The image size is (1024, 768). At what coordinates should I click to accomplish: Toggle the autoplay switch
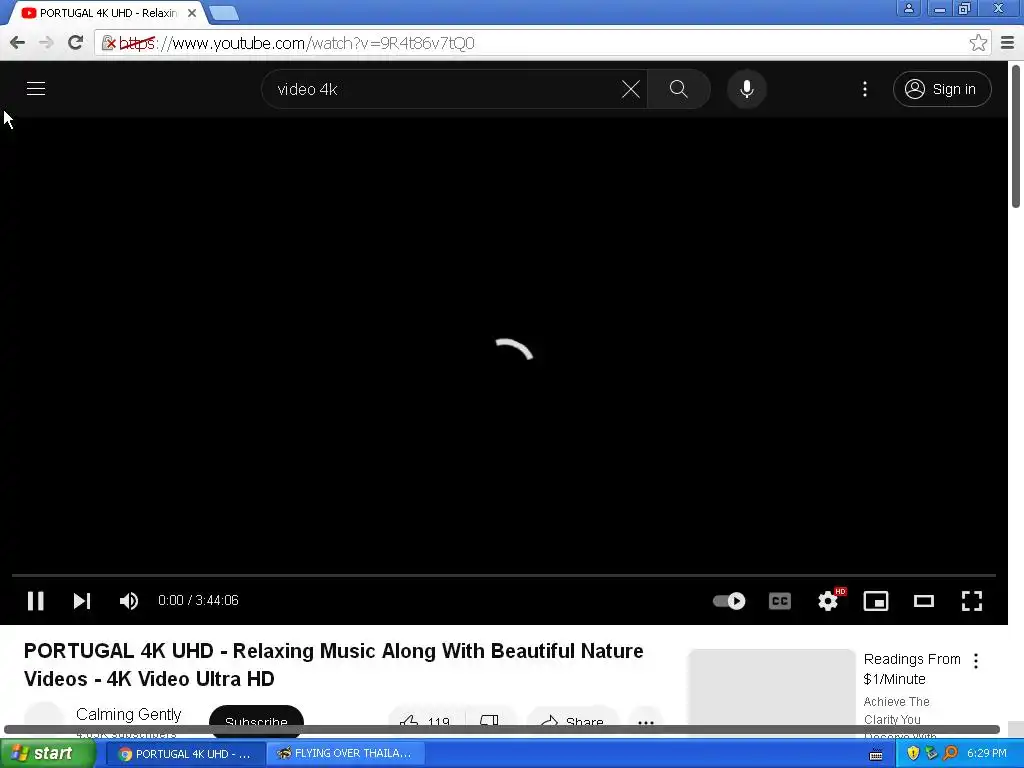click(729, 601)
